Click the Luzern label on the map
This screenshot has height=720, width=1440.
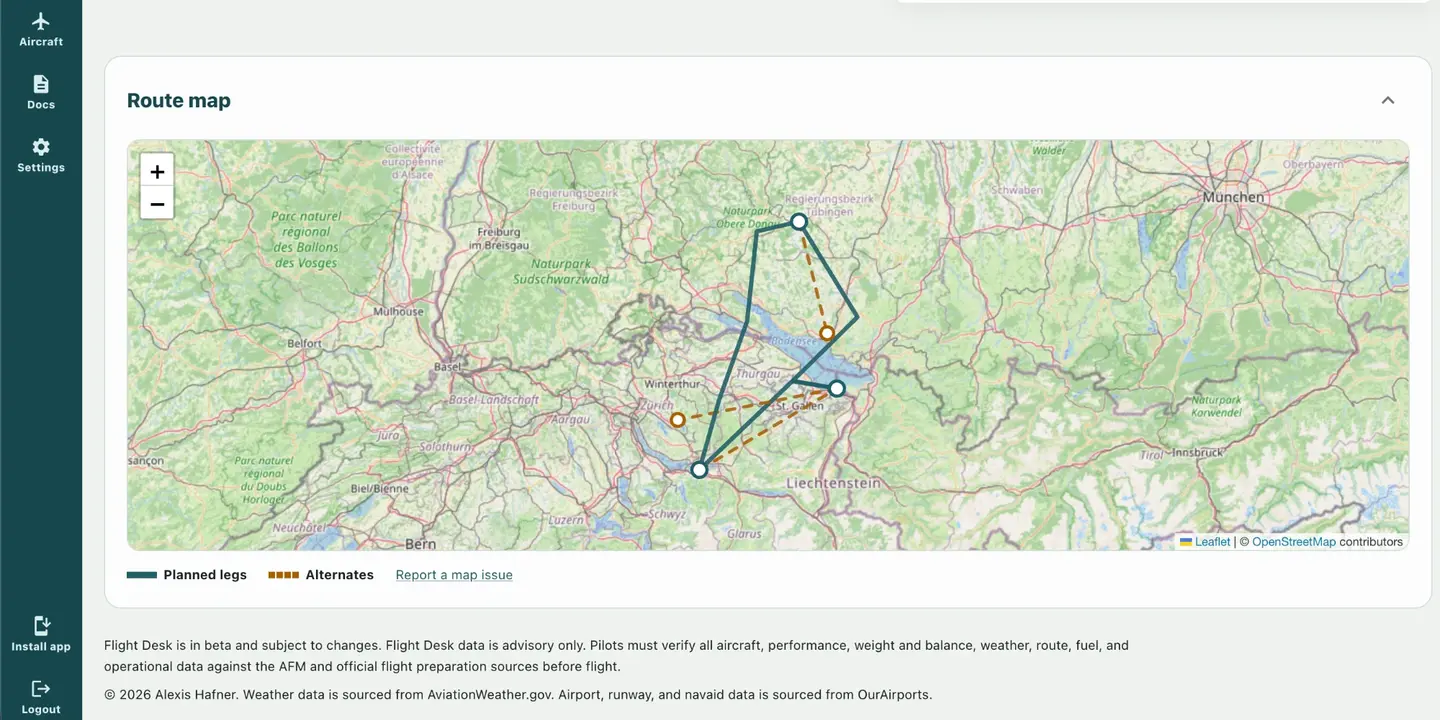click(566, 520)
